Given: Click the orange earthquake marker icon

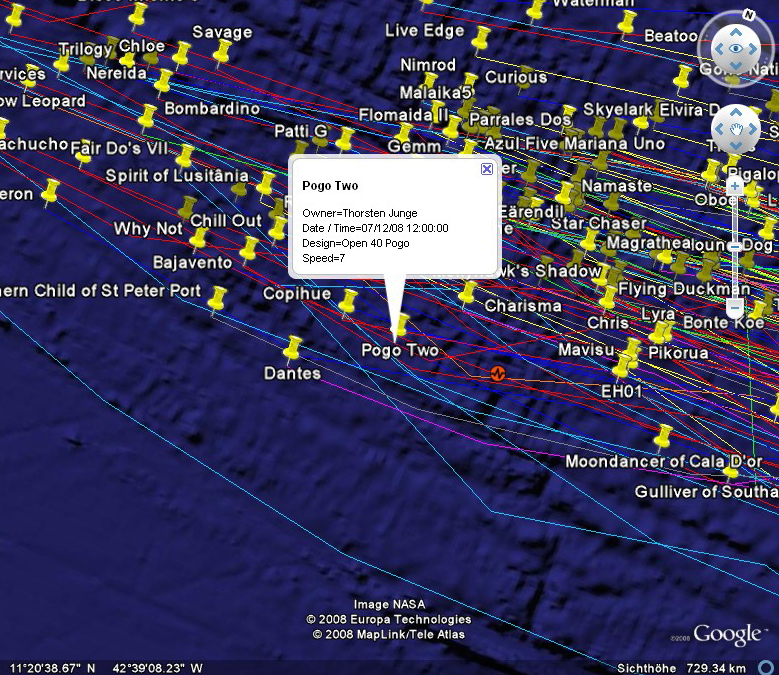Looking at the screenshot, I should click(497, 373).
